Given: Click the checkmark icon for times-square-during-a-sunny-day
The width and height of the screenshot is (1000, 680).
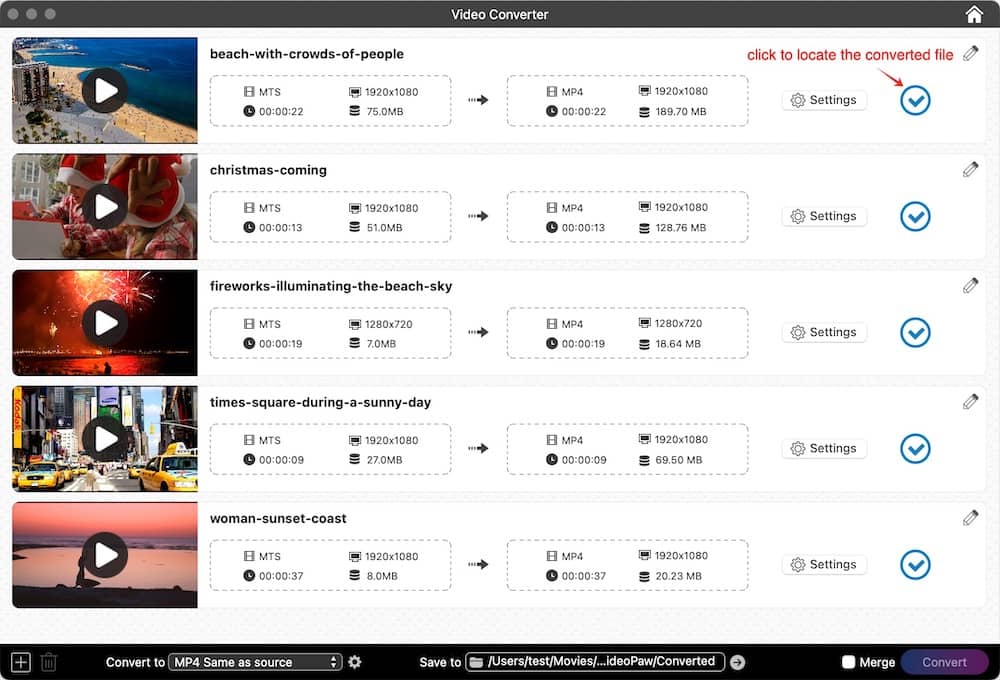Looking at the screenshot, I should [914, 448].
